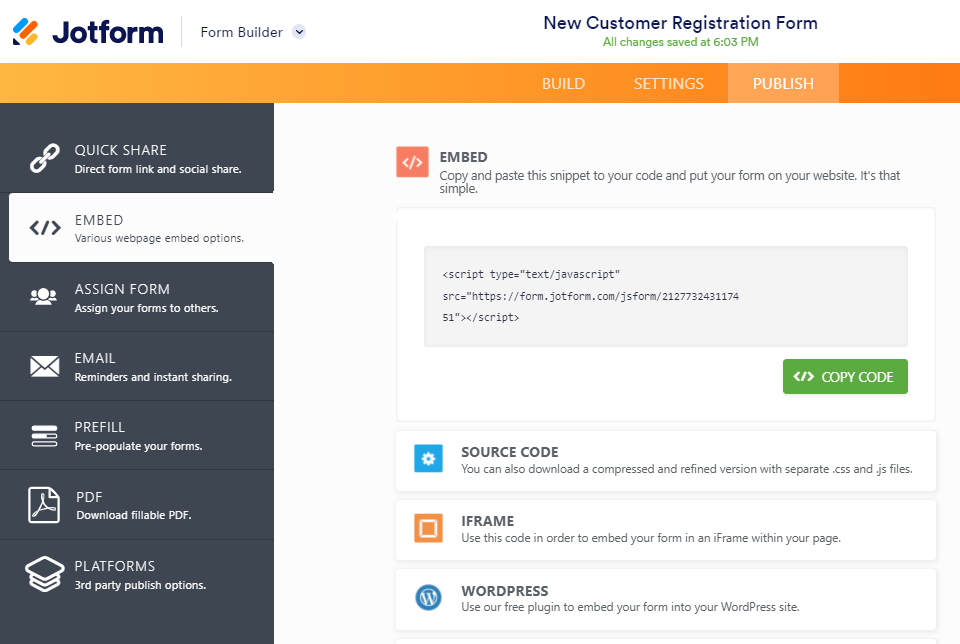The width and height of the screenshot is (960, 644).
Task: Open the PLATFORMS sidebar section
Action: pyautogui.click(x=137, y=575)
